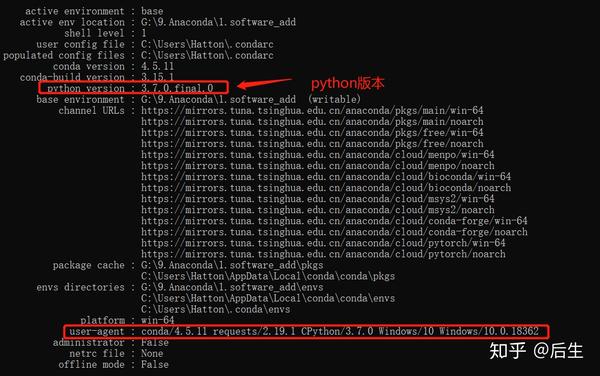Click the conda-build version 3.15.1 value

pos(157,77)
